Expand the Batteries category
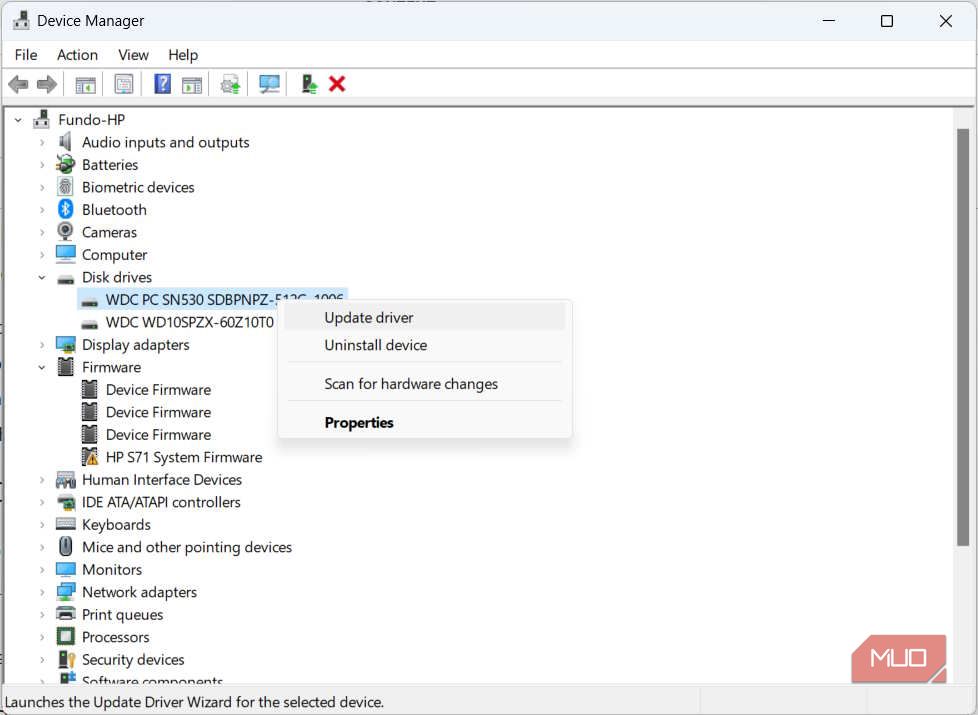 click(x=42, y=165)
